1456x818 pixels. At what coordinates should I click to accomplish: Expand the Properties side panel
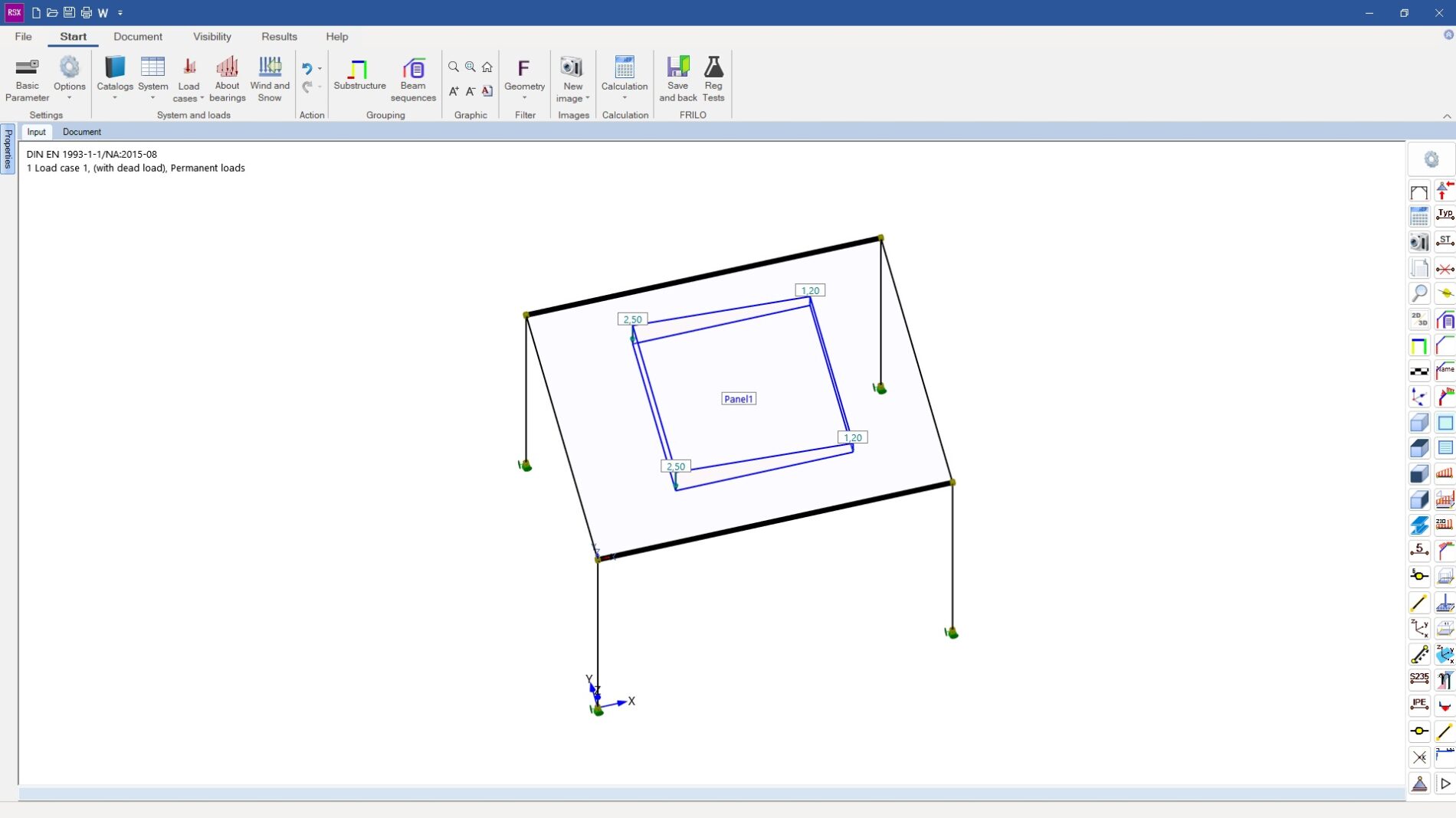coord(8,149)
